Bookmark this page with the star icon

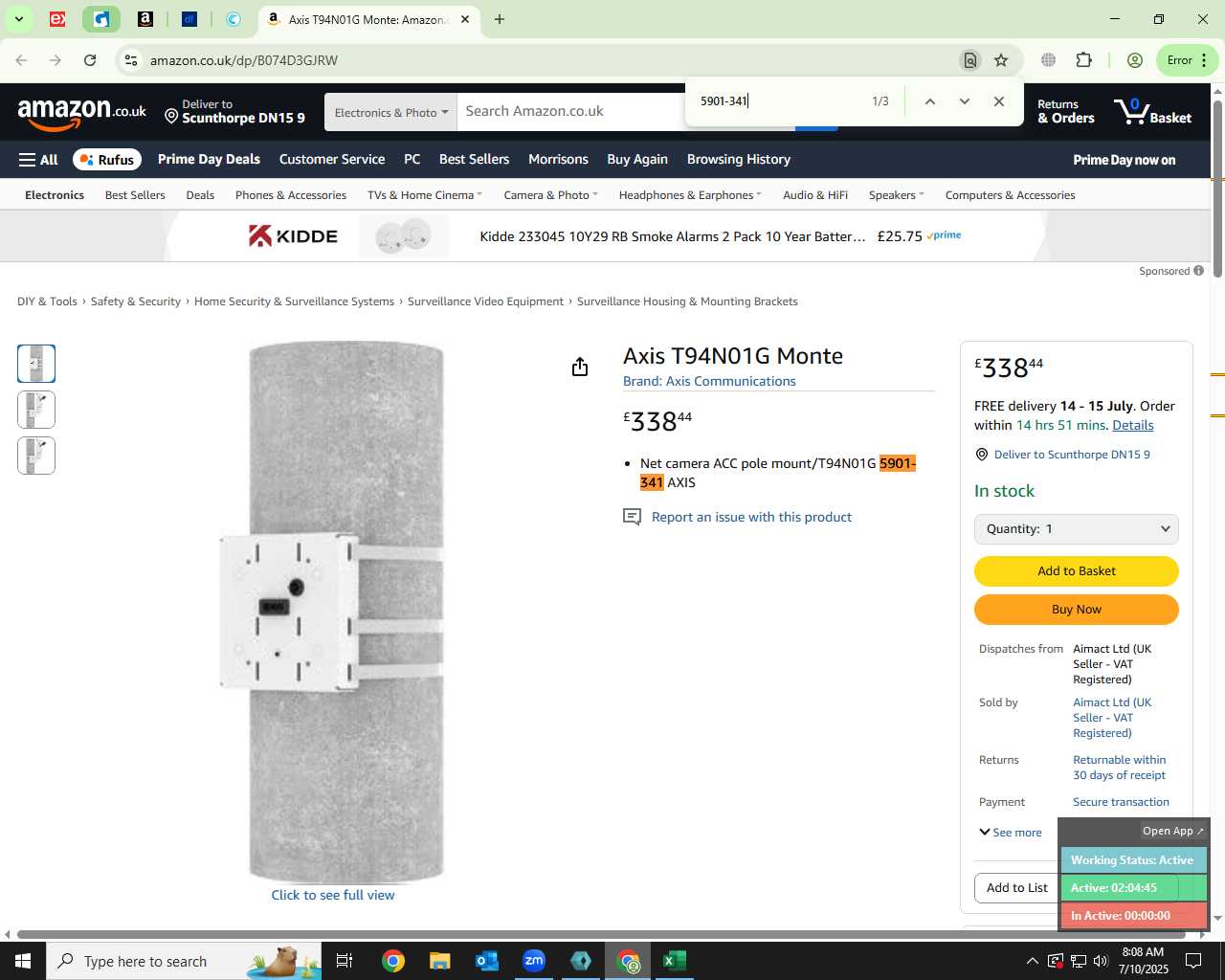tap(1001, 60)
